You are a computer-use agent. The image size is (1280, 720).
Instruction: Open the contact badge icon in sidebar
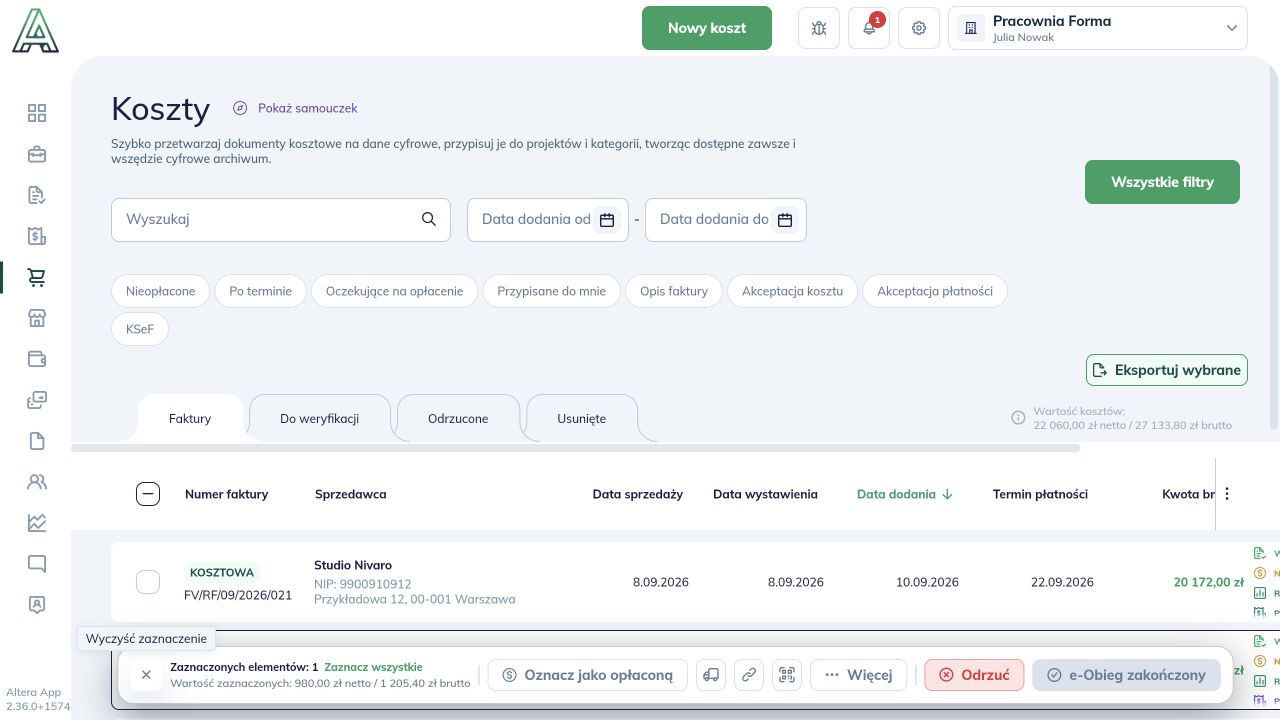click(37, 605)
